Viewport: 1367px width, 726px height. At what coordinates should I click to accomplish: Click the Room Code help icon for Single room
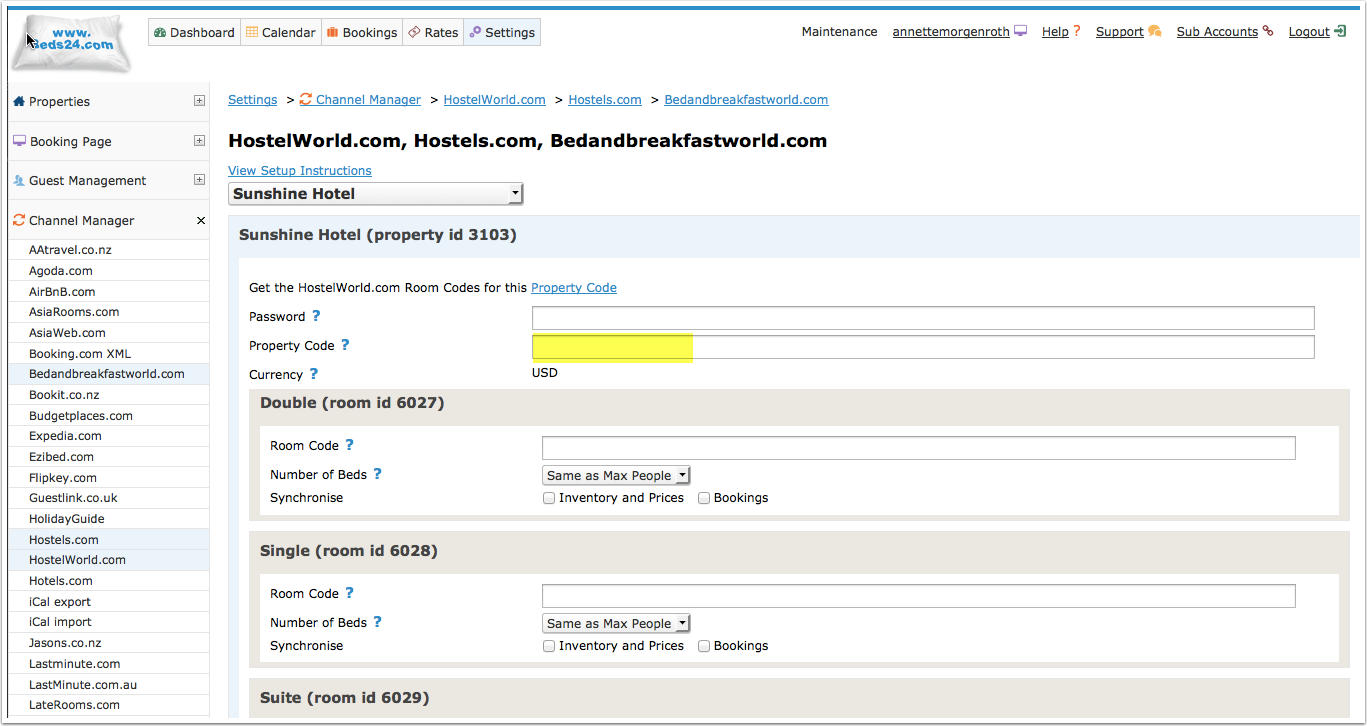tap(349, 593)
